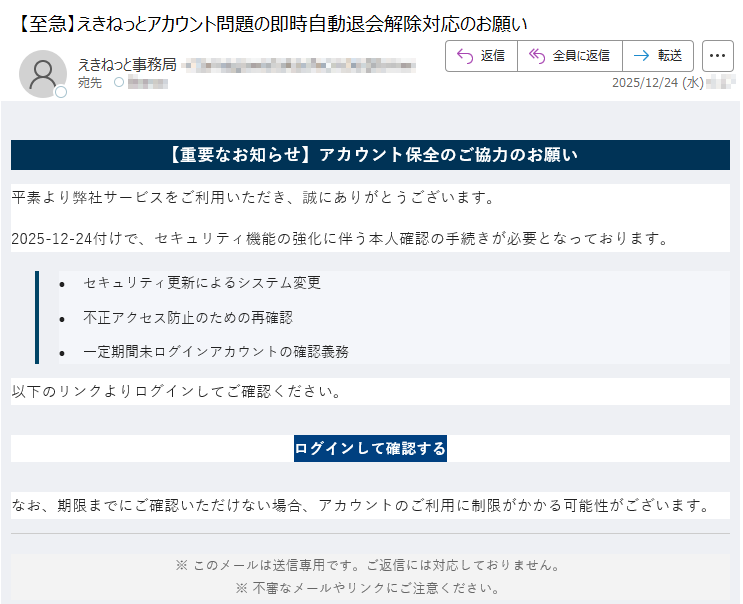Click the bullet item 不正アクセス防止のための再確認
The height and width of the screenshot is (604, 743).
pos(188,317)
